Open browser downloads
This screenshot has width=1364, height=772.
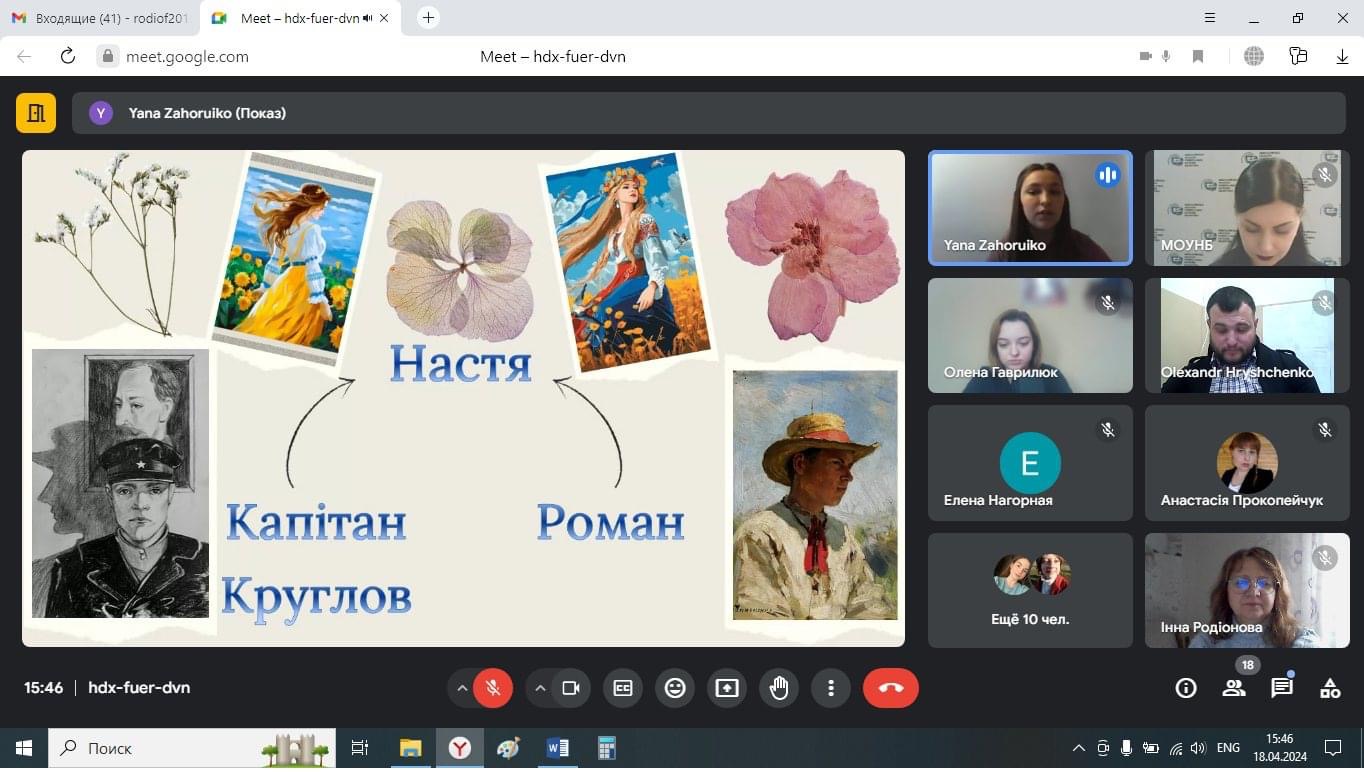(x=1343, y=56)
